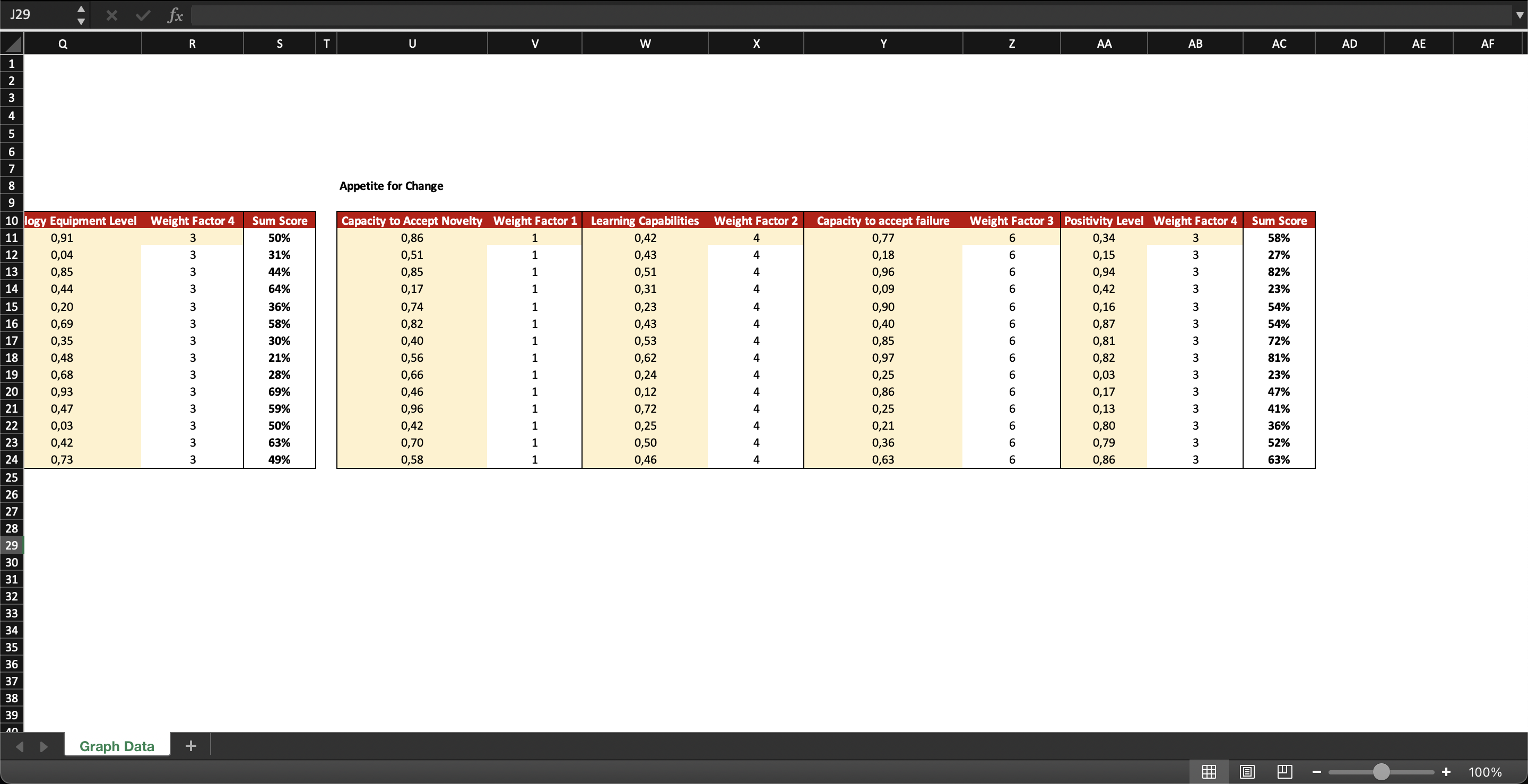
Task: Click the 47% sum score cell
Action: point(1279,391)
